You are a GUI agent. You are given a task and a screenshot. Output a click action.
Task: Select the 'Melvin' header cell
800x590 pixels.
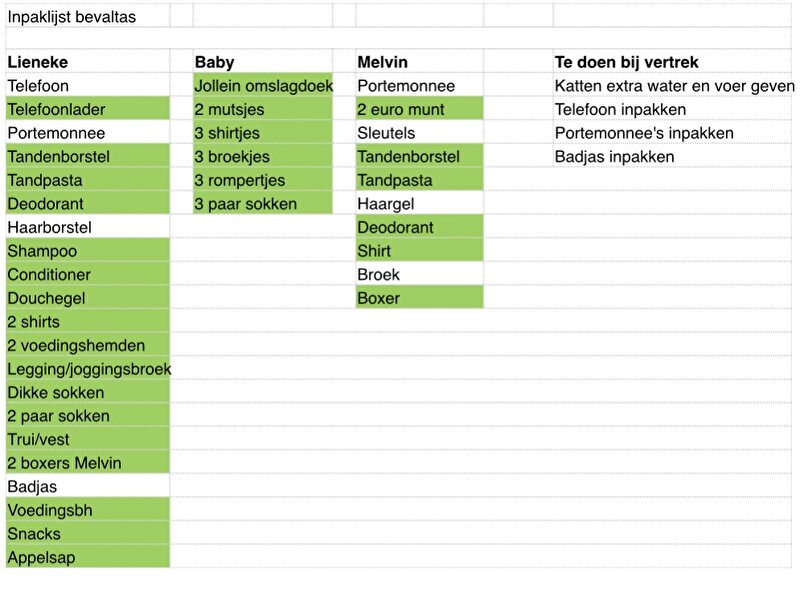pyautogui.click(x=419, y=62)
